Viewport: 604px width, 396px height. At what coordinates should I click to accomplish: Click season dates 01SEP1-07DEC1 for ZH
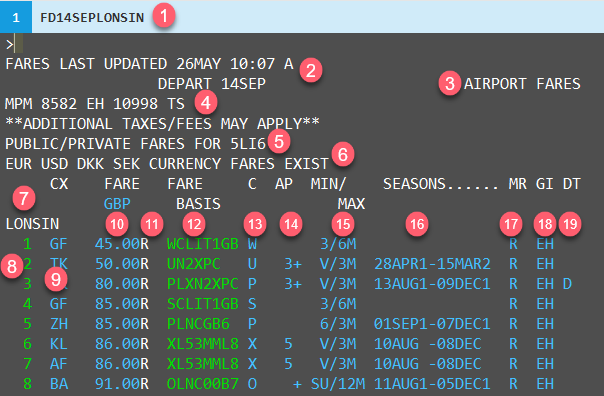(x=432, y=324)
